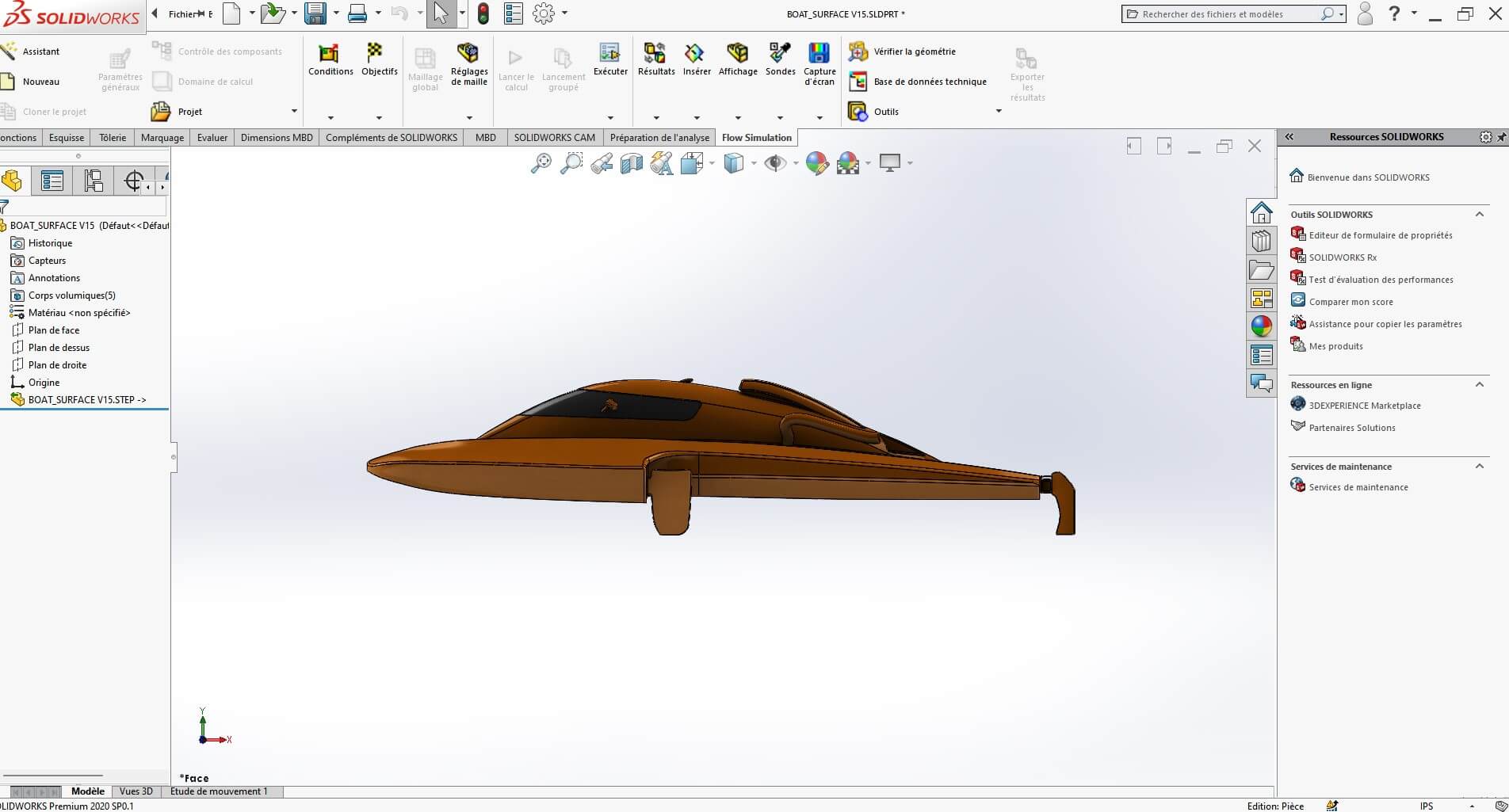Image resolution: width=1509 pixels, height=812 pixels.
Task: Select the Sondes probe tool
Action: tap(780, 54)
